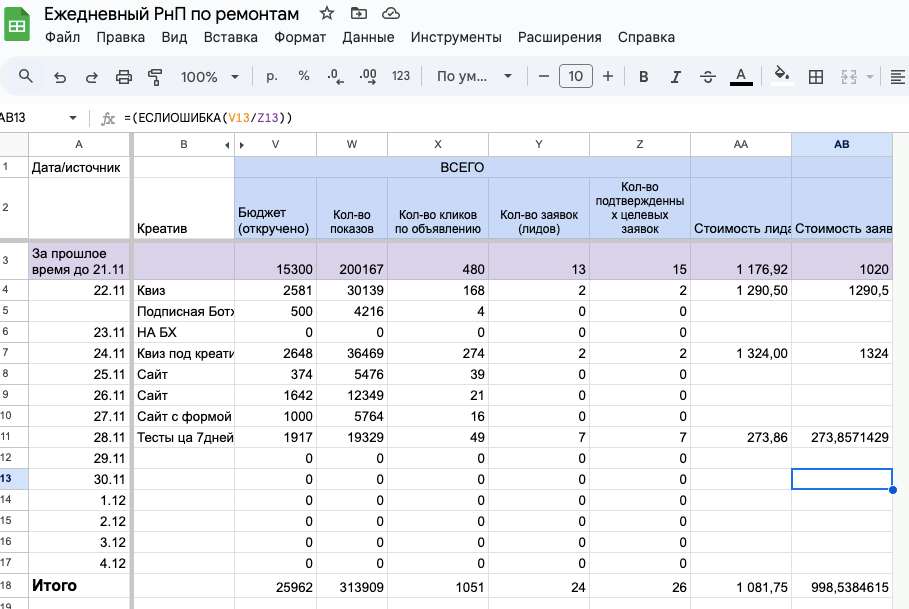
Task: Open the zoom 100% dropdown
Action: 209,76
